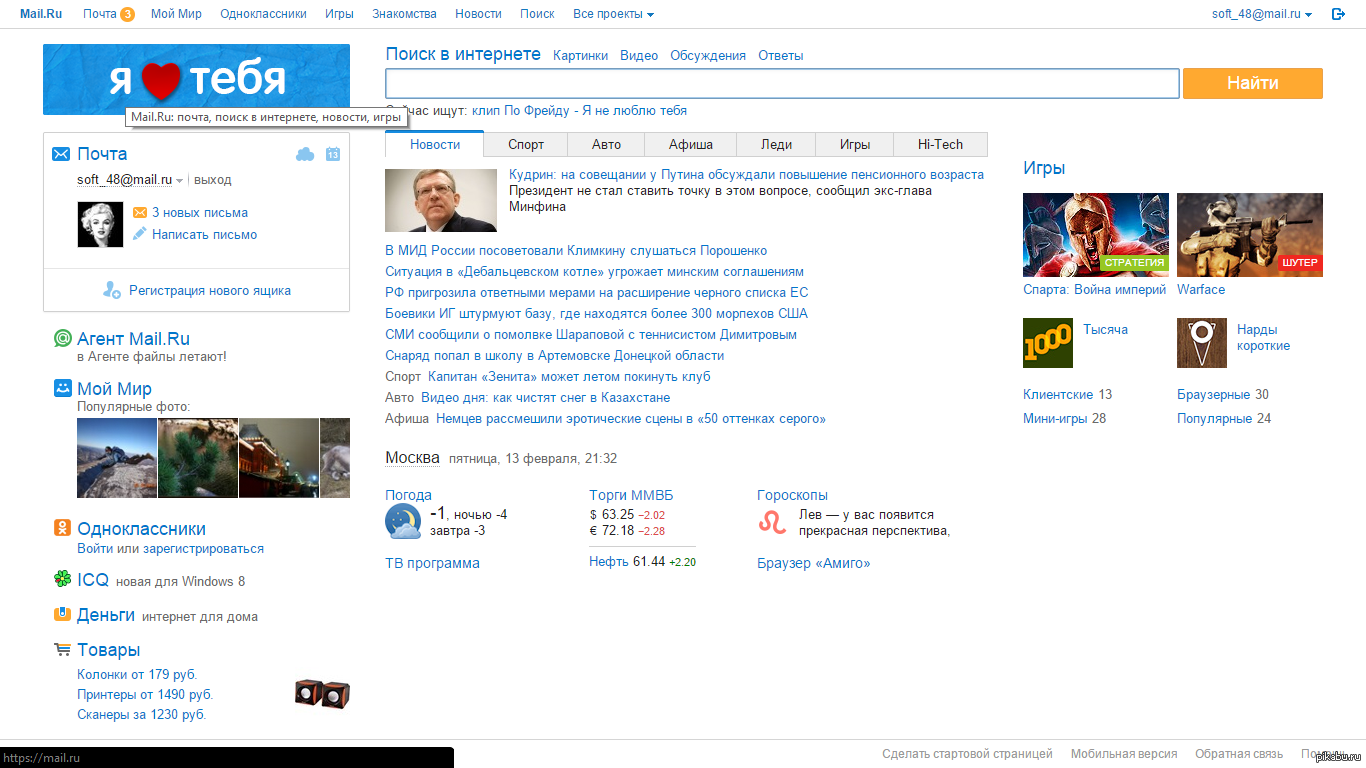Open the night building popular photo

point(279,458)
